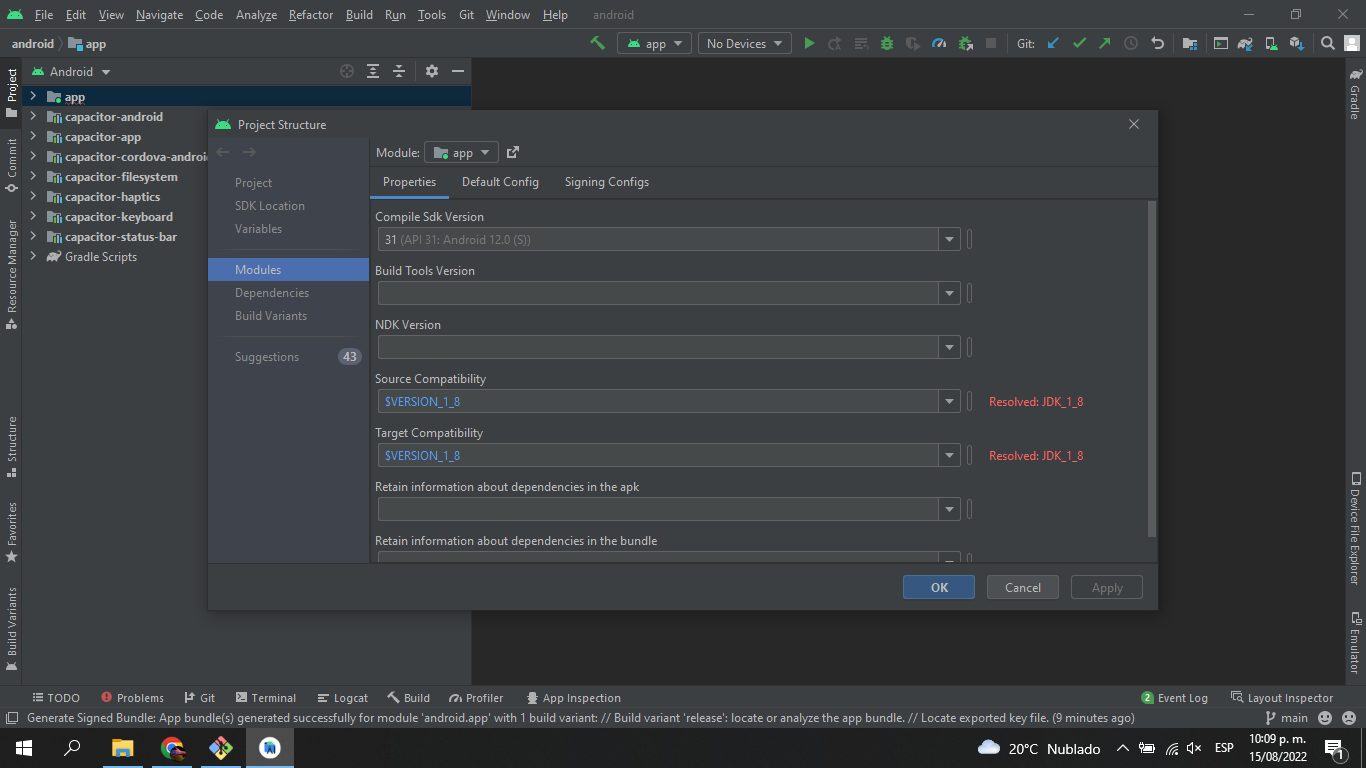The width and height of the screenshot is (1366, 768).
Task: Click the Run Anything terminal toolbar icon
Action: (x=1220, y=43)
